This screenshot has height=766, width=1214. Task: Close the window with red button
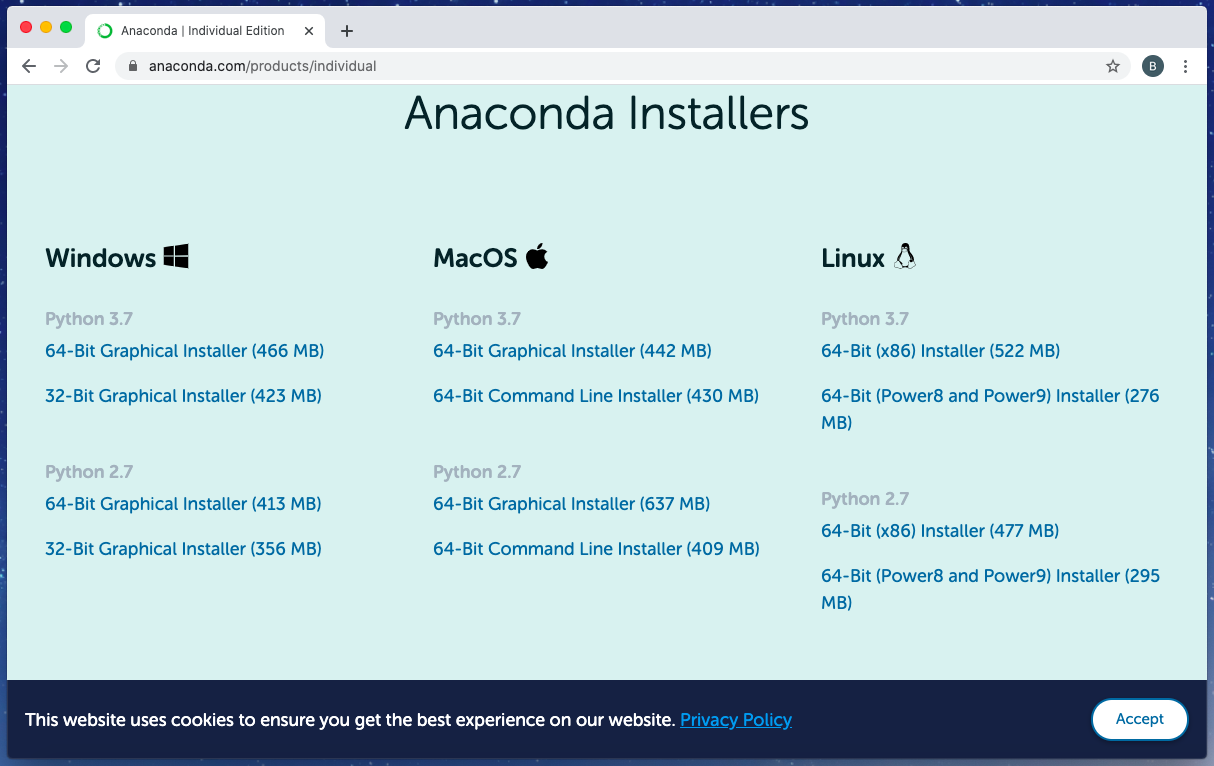(26, 28)
